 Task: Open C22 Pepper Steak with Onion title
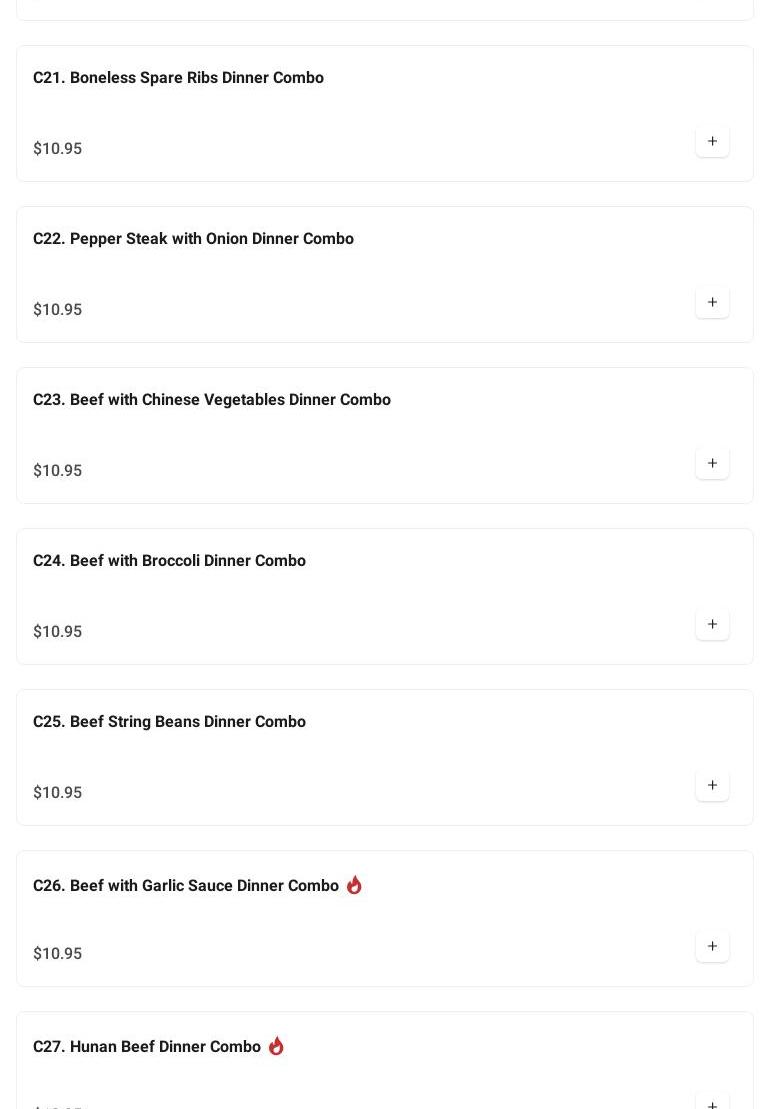click(x=193, y=239)
